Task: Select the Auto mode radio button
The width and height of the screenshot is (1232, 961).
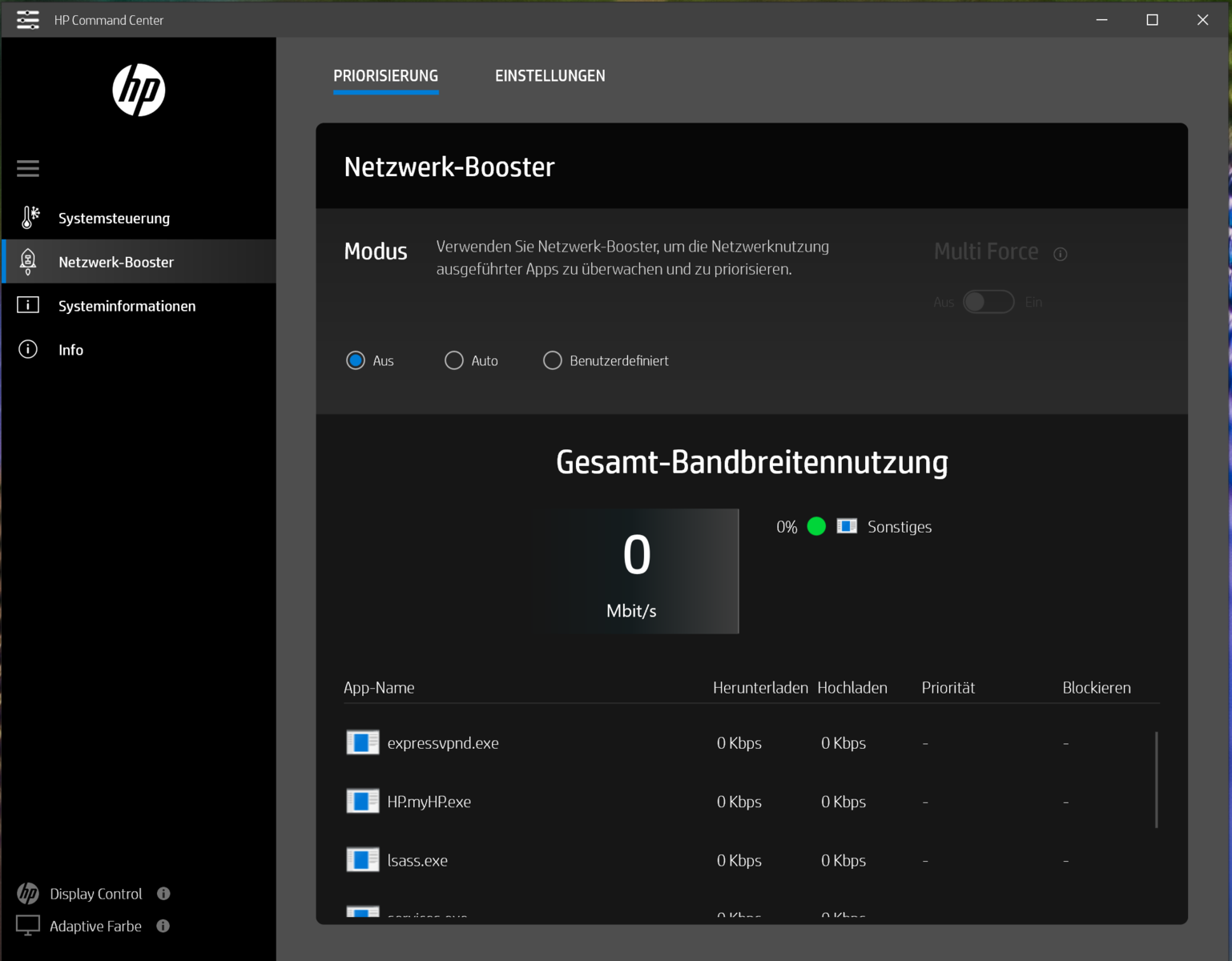Action: pyautogui.click(x=454, y=360)
